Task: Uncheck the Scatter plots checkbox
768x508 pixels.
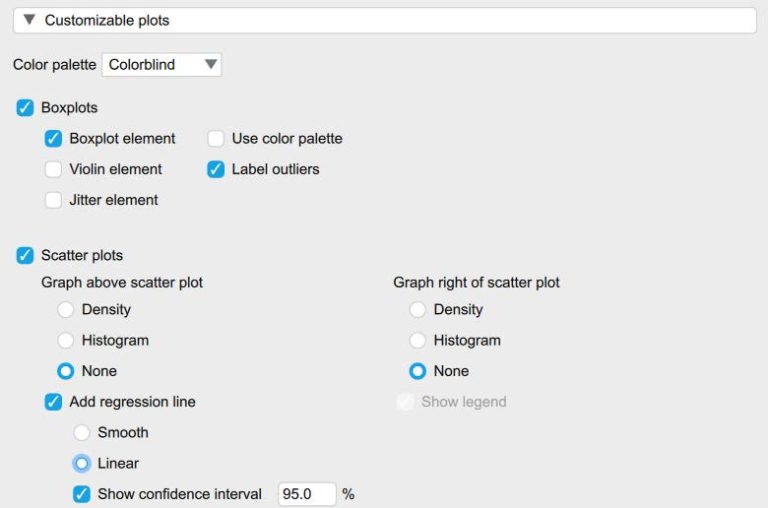Action: (x=25, y=256)
